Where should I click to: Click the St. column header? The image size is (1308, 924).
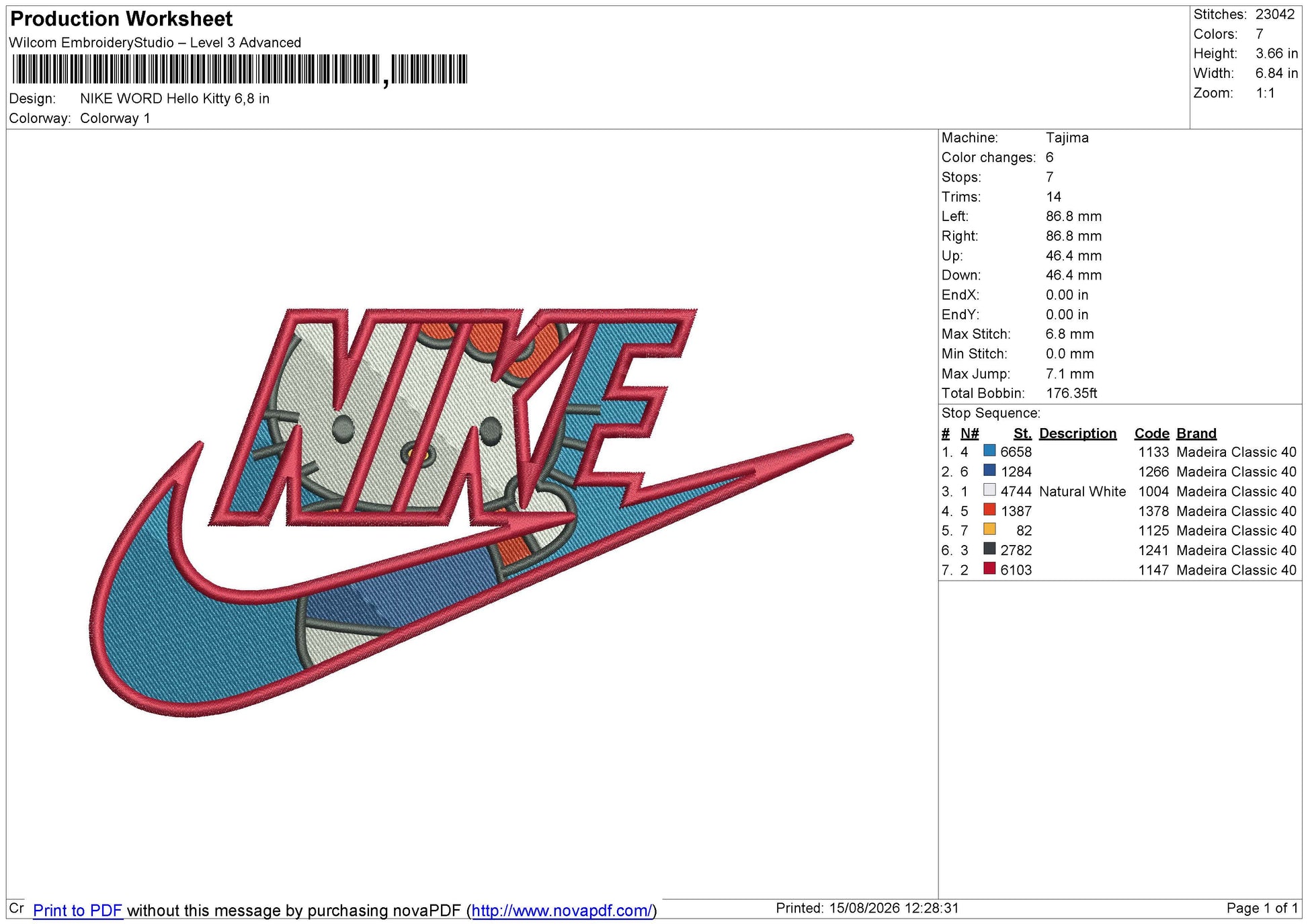(x=1022, y=433)
